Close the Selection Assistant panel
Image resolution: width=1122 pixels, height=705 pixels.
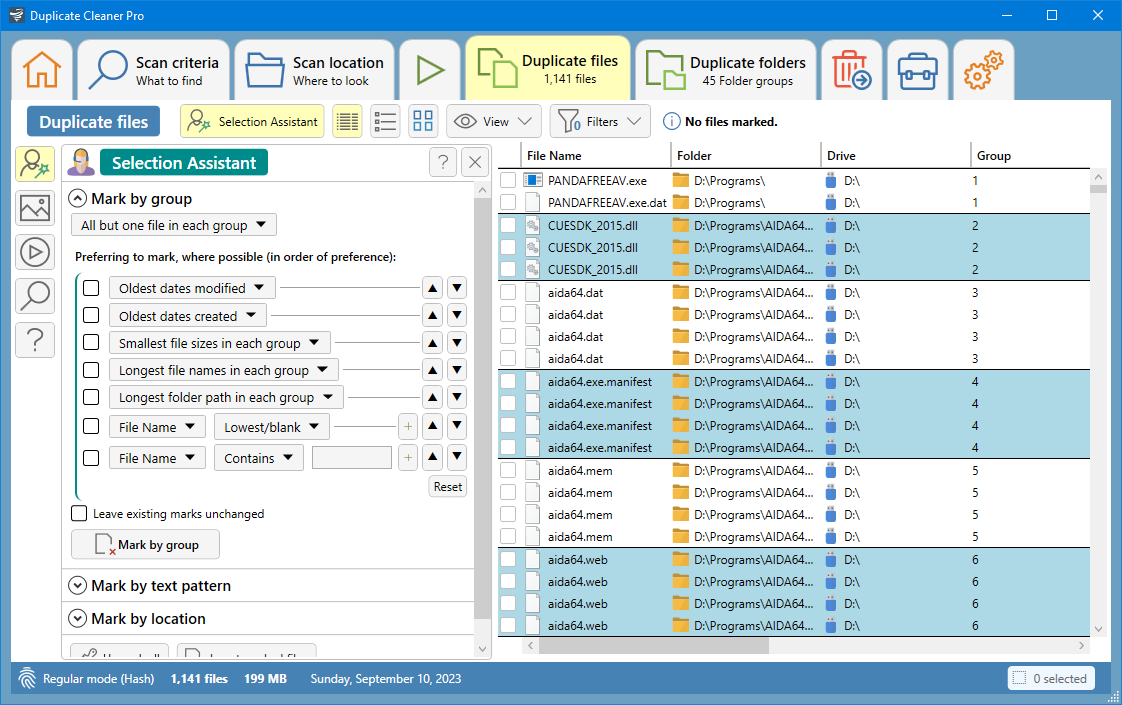point(475,162)
